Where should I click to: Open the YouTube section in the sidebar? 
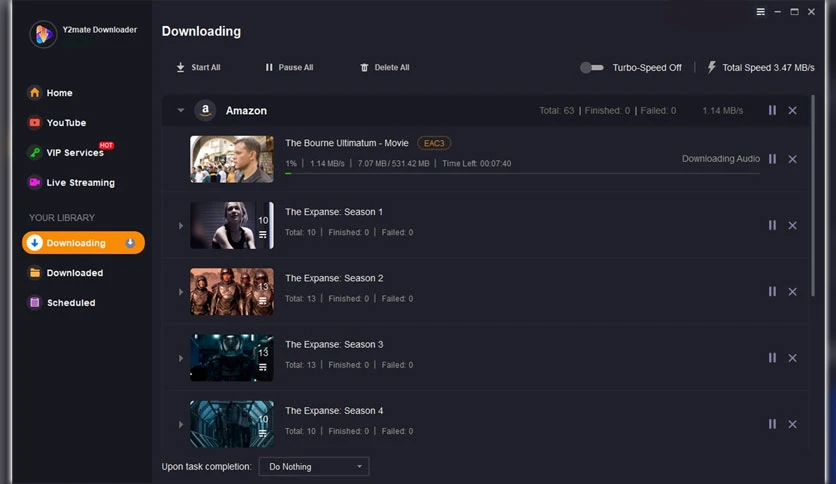click(x=57, y=123)
